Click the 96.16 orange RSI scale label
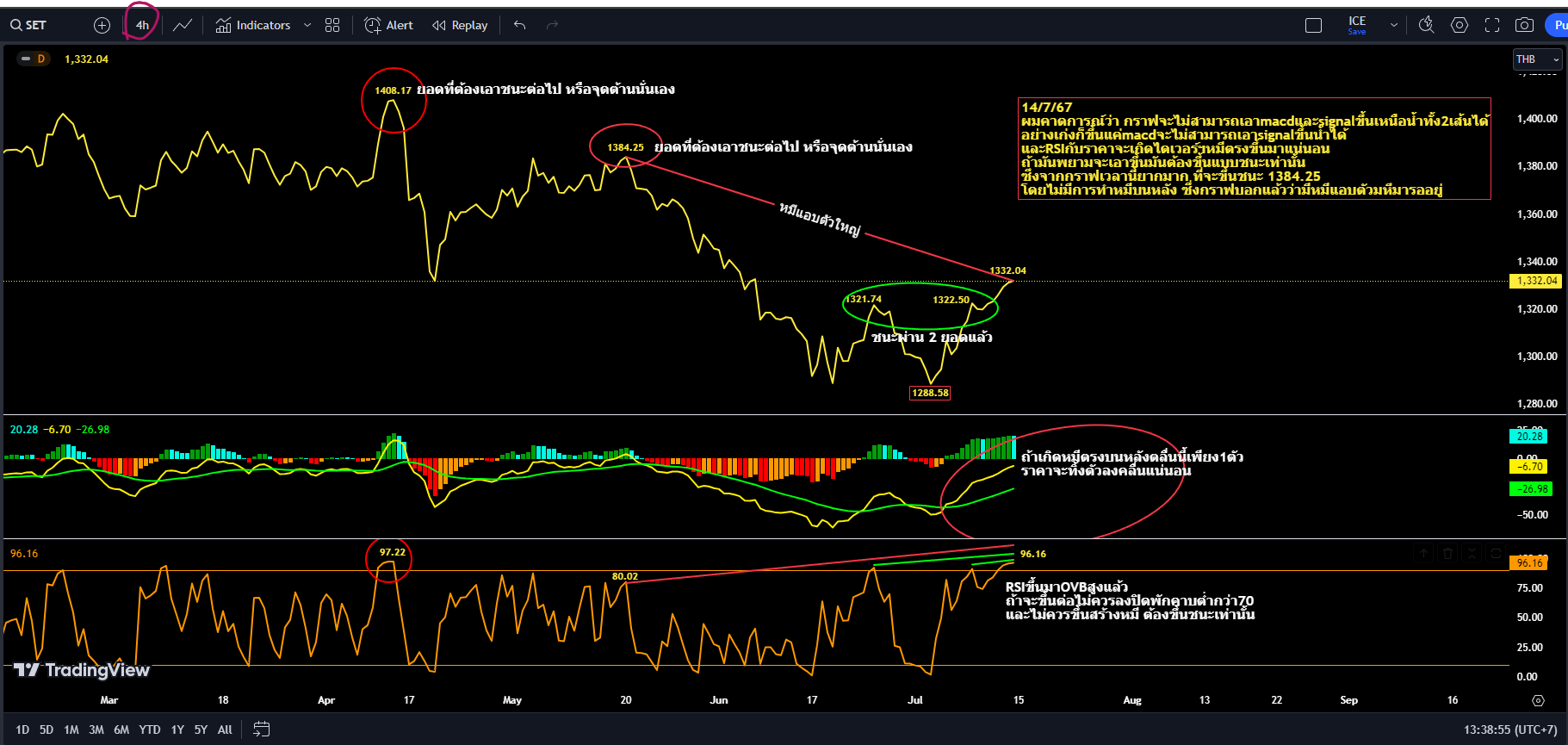The height and width of the screenshot is (745, 1568). click(1529, 563)
